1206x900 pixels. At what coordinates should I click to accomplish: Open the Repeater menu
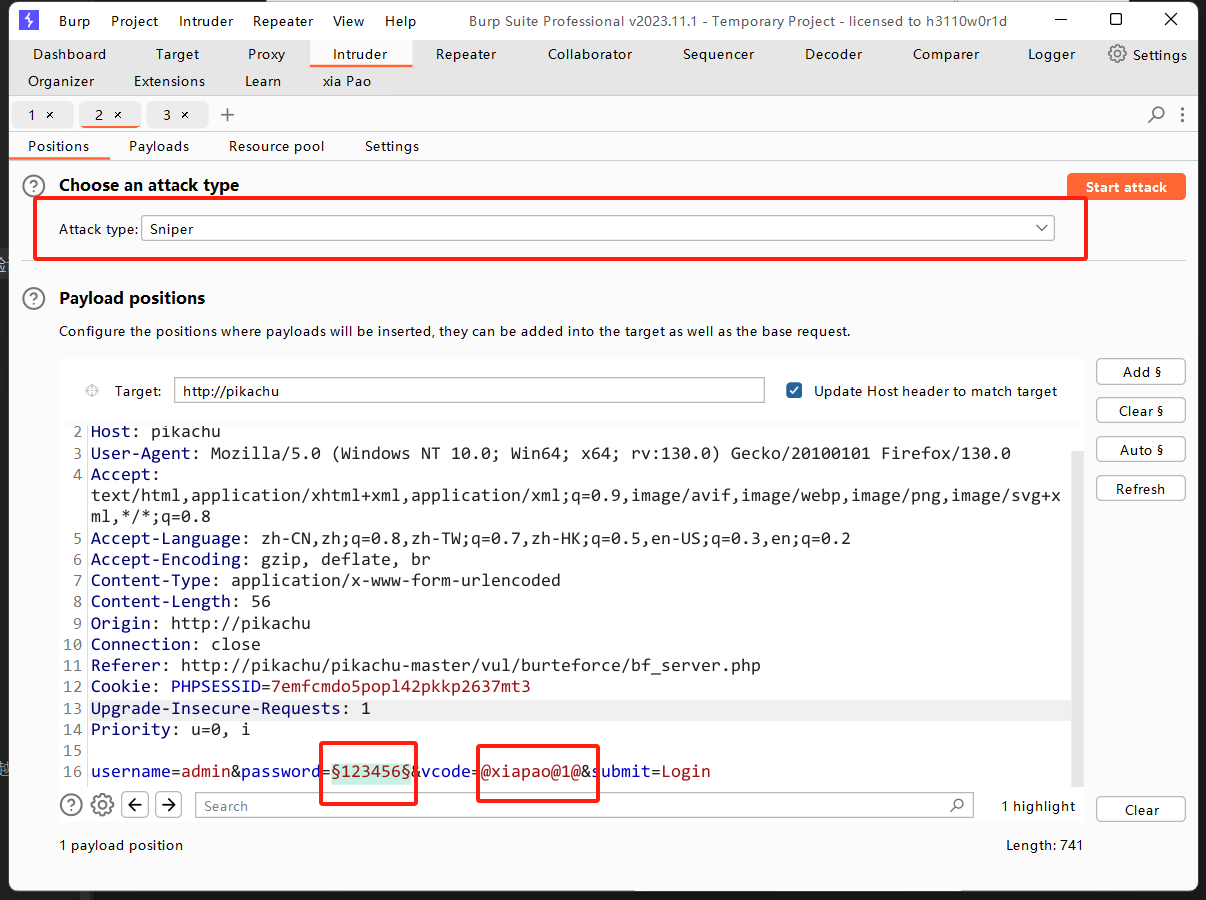tap(283, 21)
